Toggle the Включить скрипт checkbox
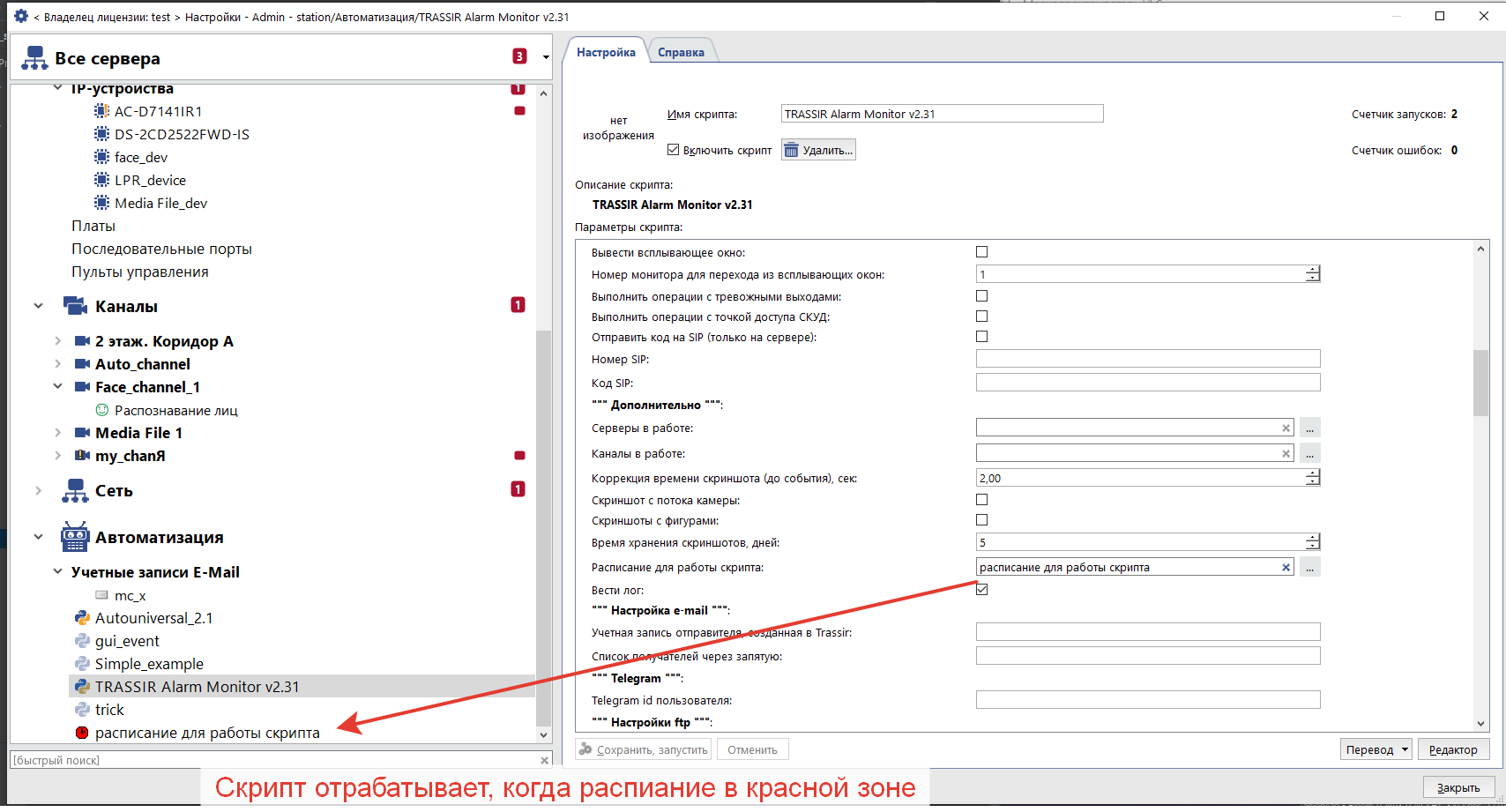The width and height of the screenshot is (1506, 812). point(674,150)
